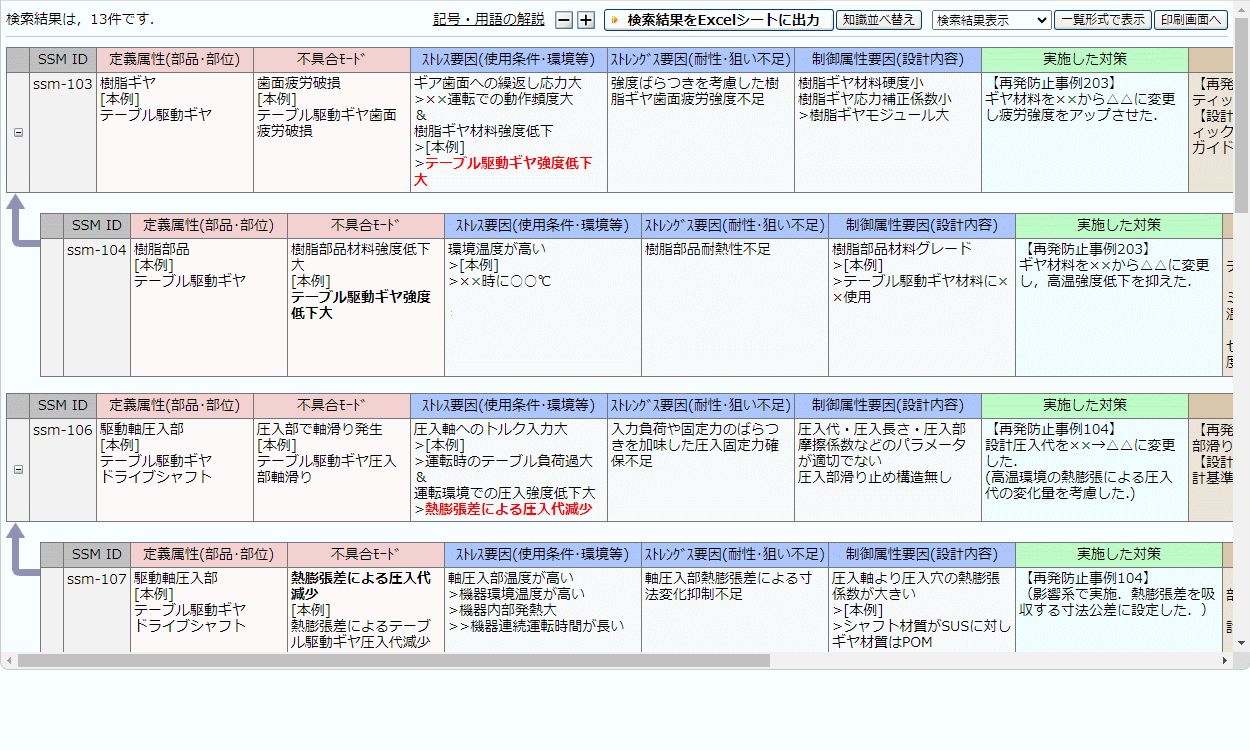Click 検索結果をExcelシートに出力 button

pos(718,20)
